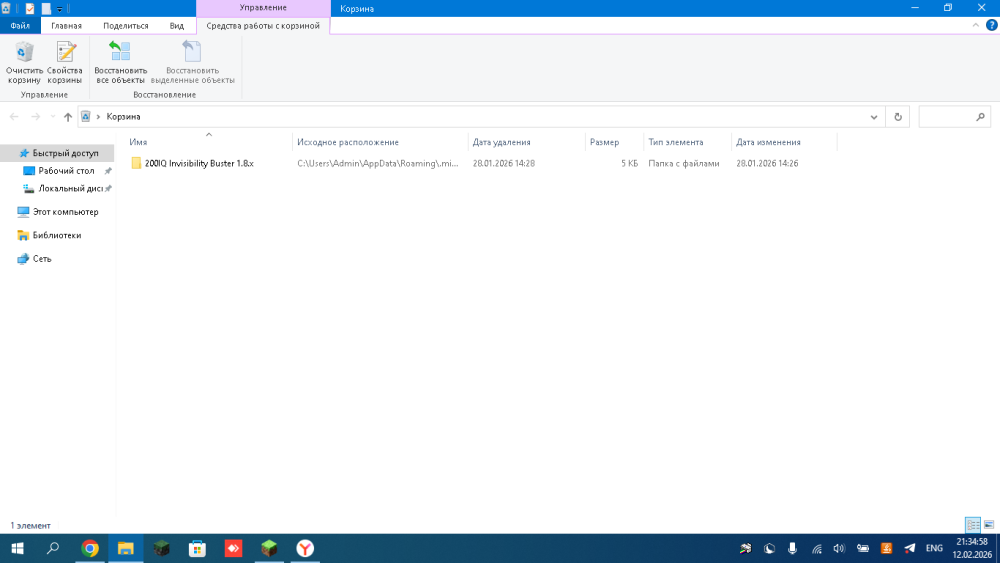
Task: Click the new folder icon in title bar
Action: pyautogui.click(x=46, y=8)
